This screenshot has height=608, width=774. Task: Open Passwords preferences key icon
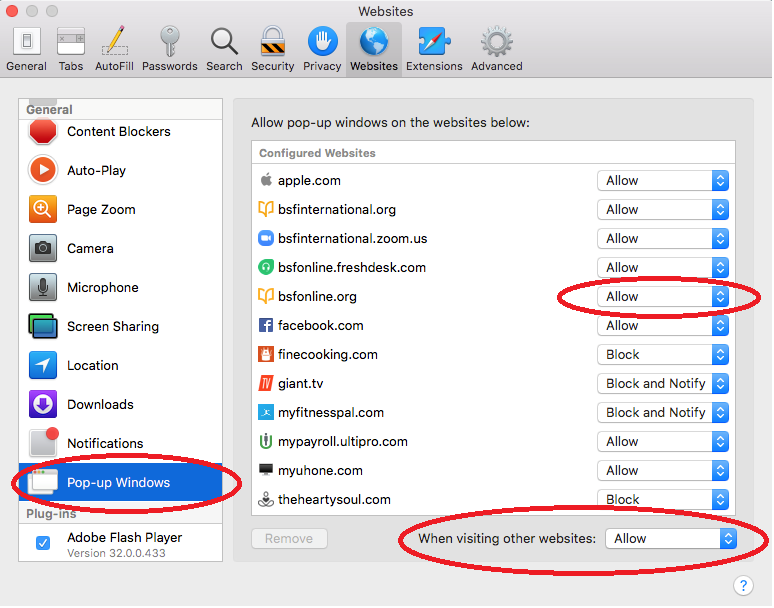169,41
